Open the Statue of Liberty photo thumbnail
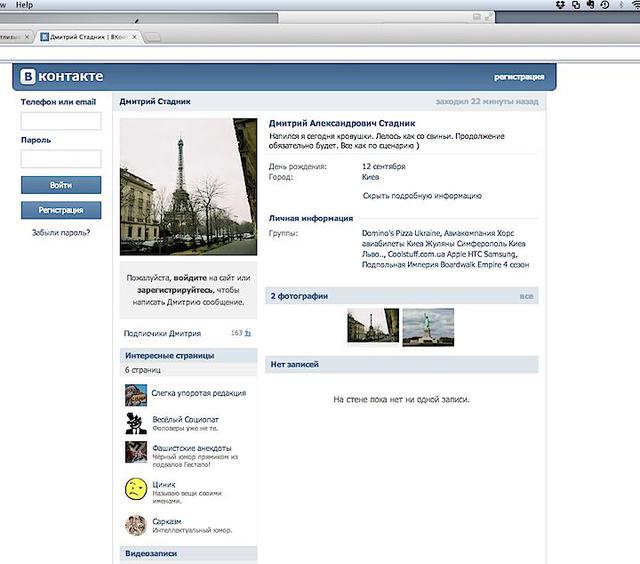The width and height of the screenshot is (640, 564). tap(428, 326)
